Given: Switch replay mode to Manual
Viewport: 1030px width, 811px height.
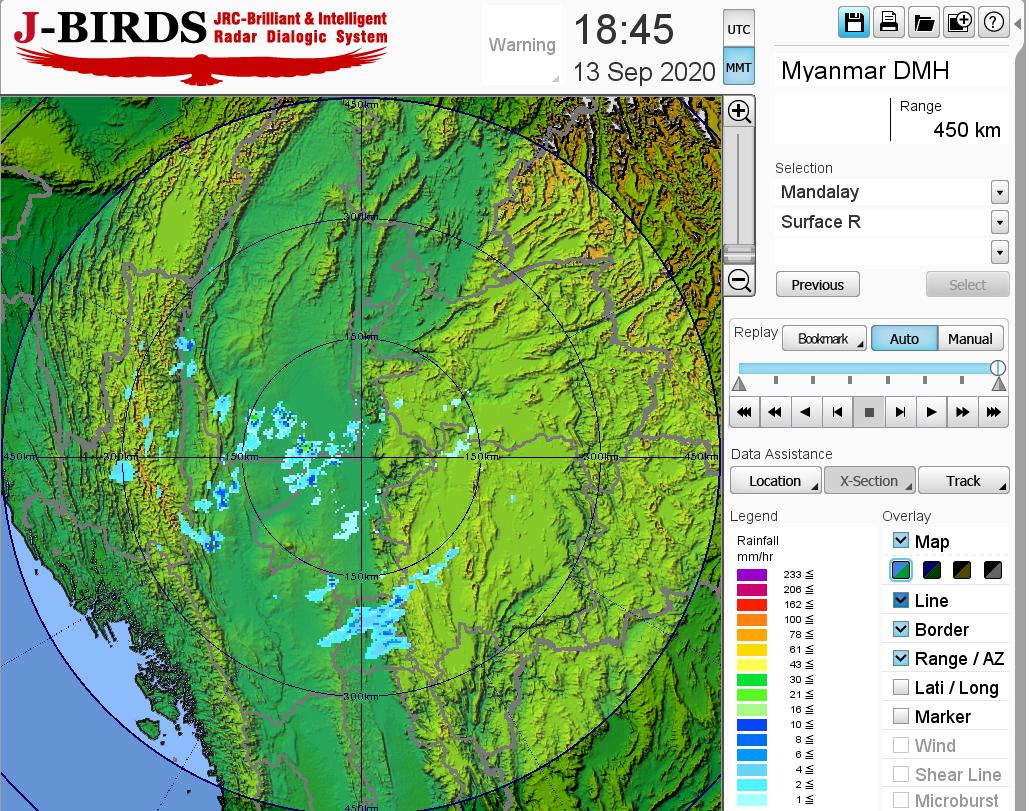Looking at the screenshot, I should [969, 339].
